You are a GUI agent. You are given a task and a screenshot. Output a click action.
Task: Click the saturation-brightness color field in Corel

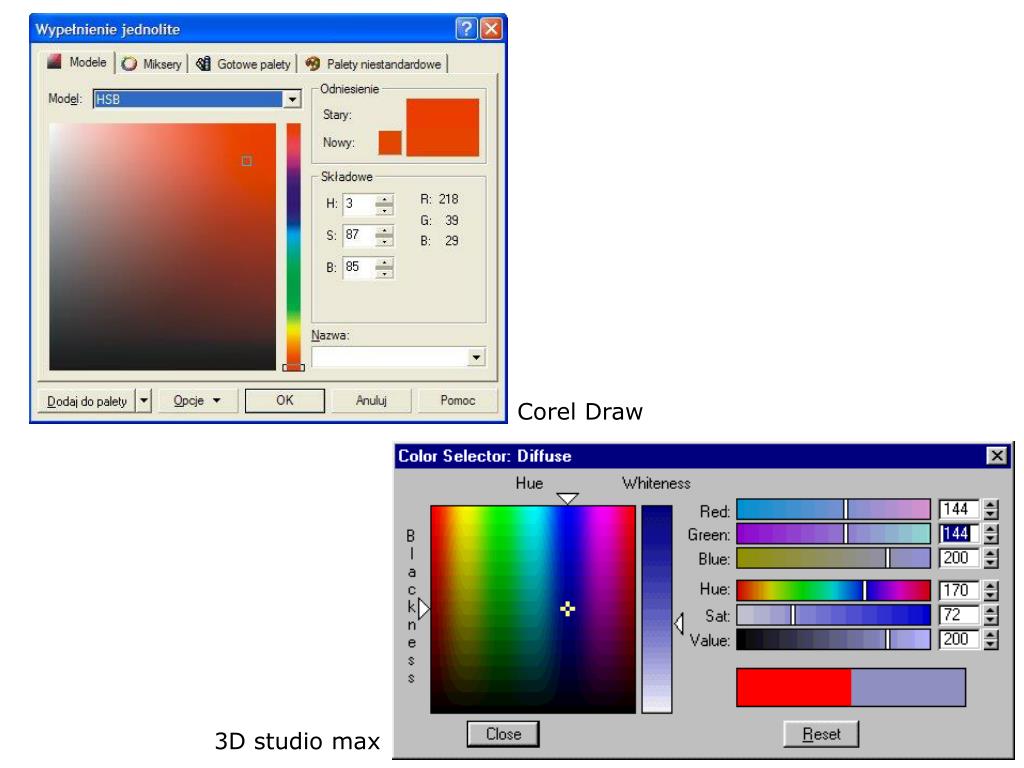click(x=163, y=247)
